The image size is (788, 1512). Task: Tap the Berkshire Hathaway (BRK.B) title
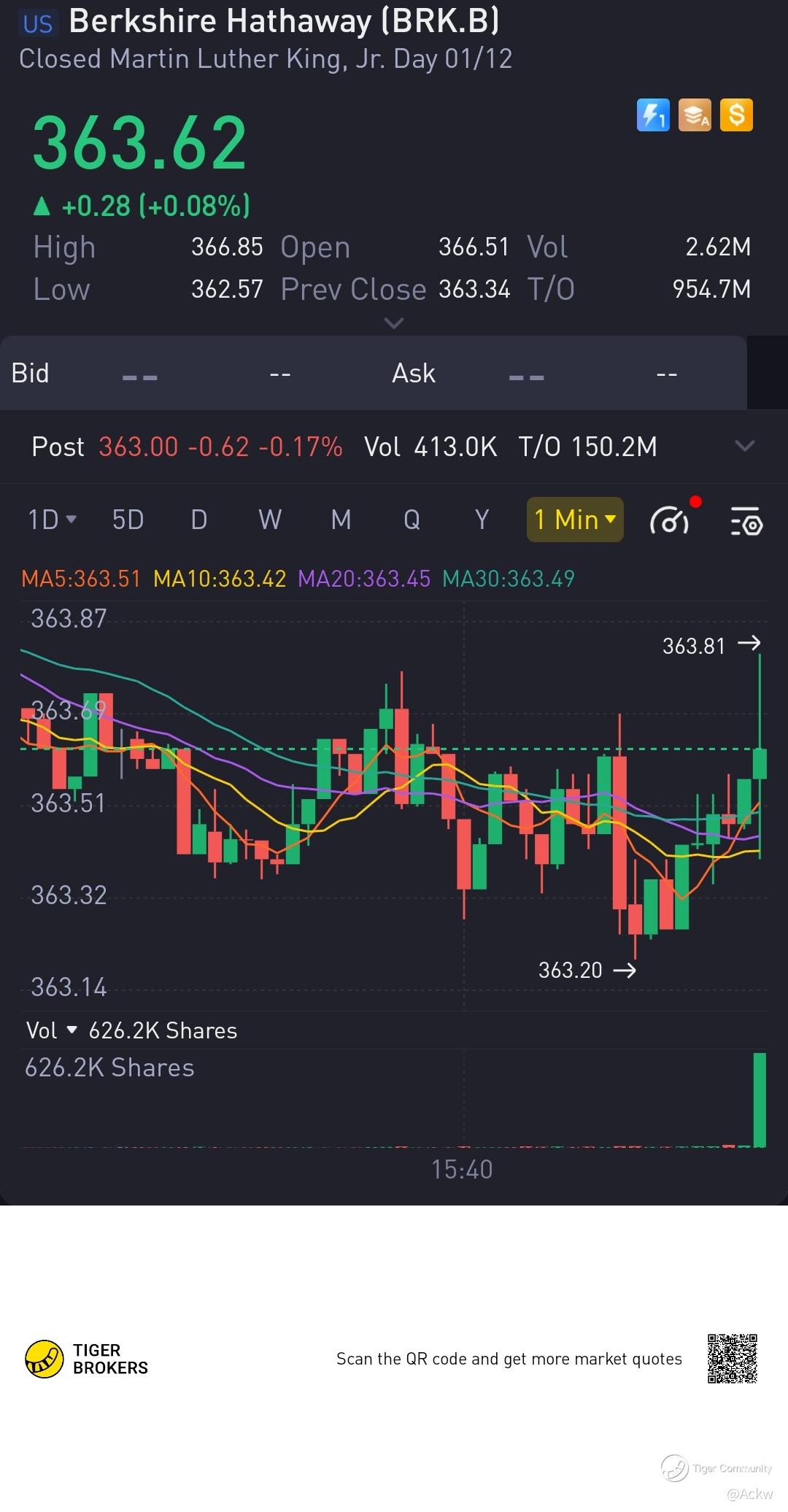coord(285,22)
